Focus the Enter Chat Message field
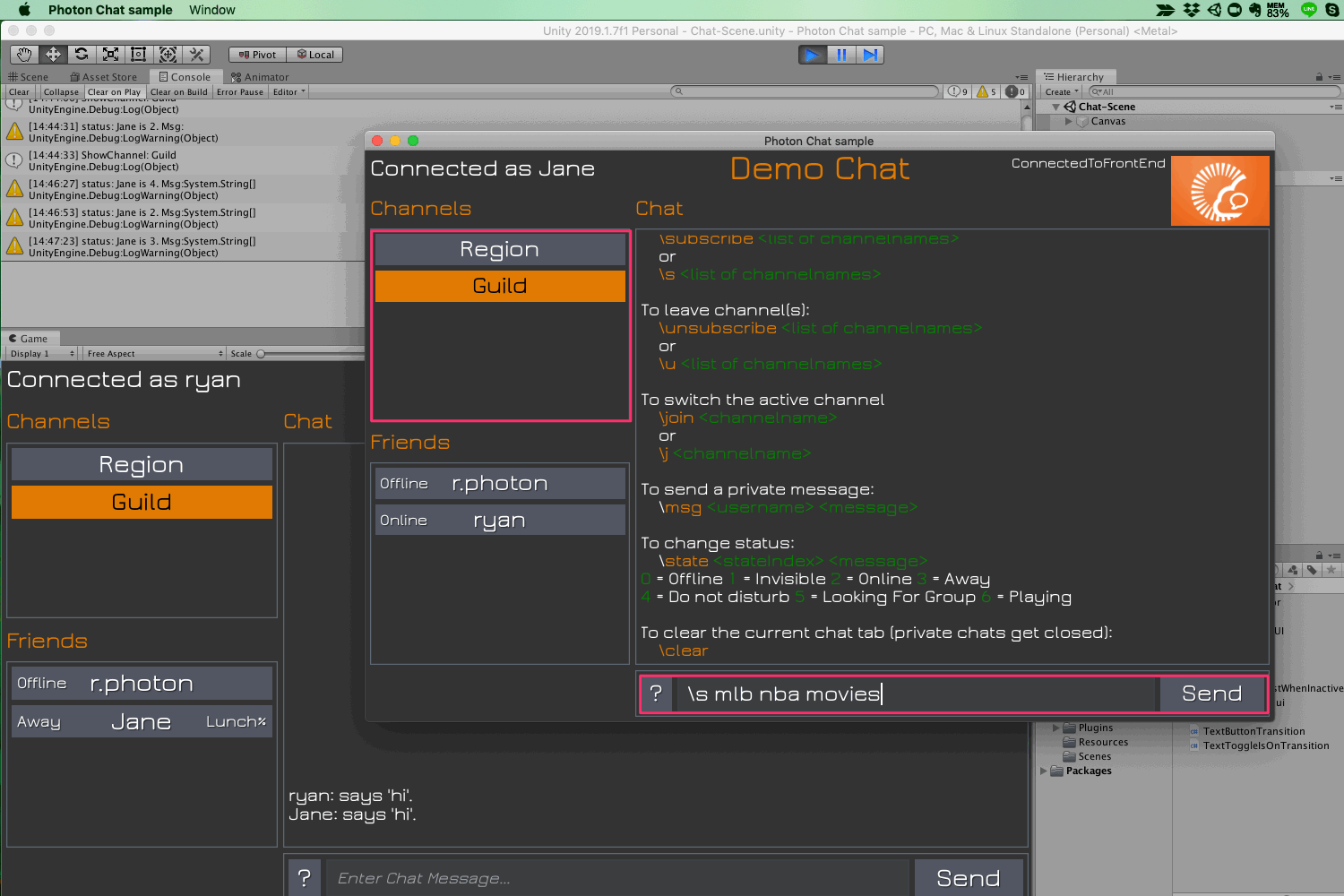The image size is (1344, 896). click(x=617, y=878)
